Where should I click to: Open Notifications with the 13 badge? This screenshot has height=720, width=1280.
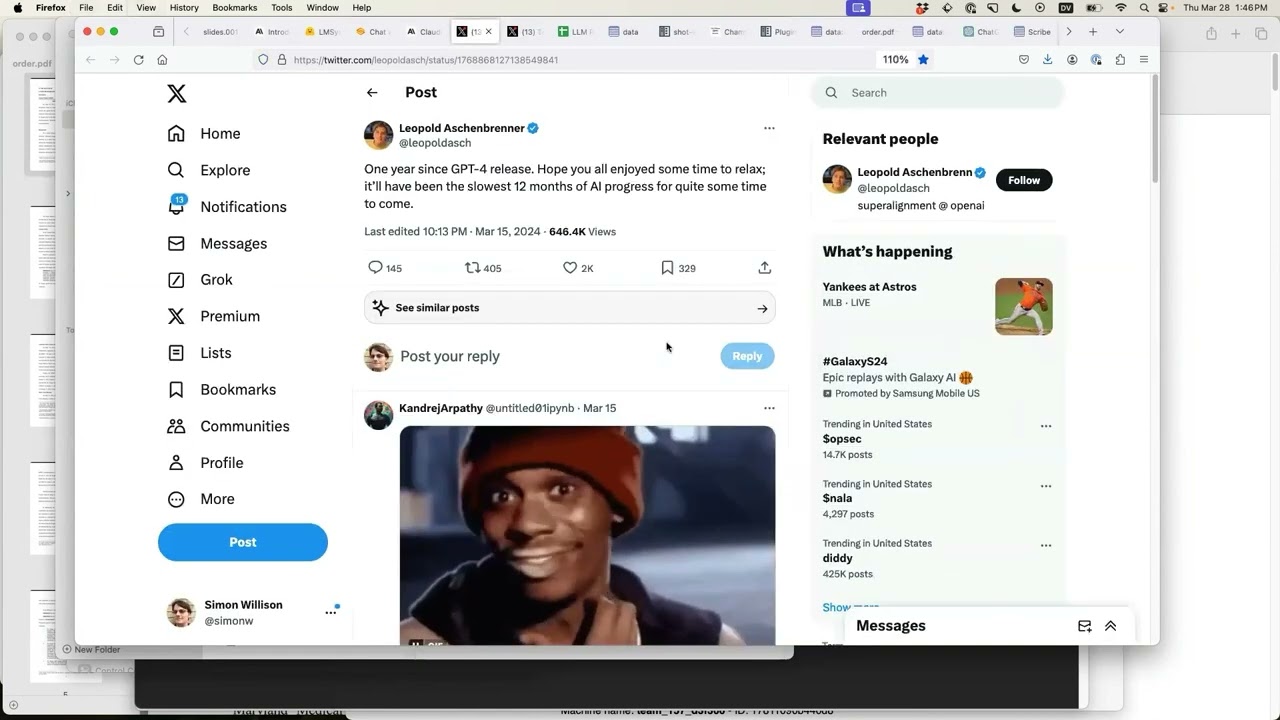click(226, 206)
